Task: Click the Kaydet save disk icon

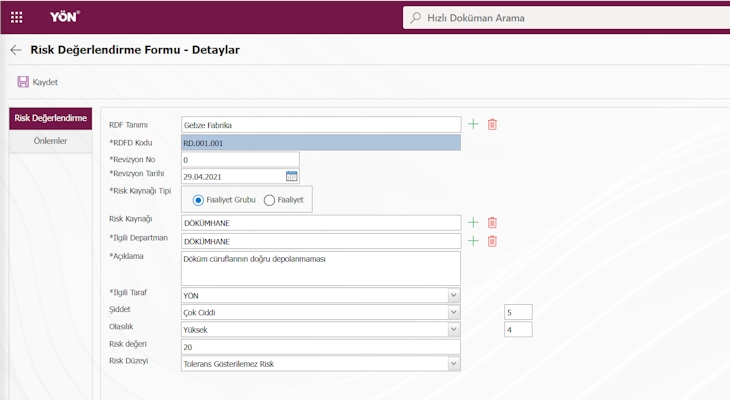Action: pyautogui.click(x=23, y=82)
